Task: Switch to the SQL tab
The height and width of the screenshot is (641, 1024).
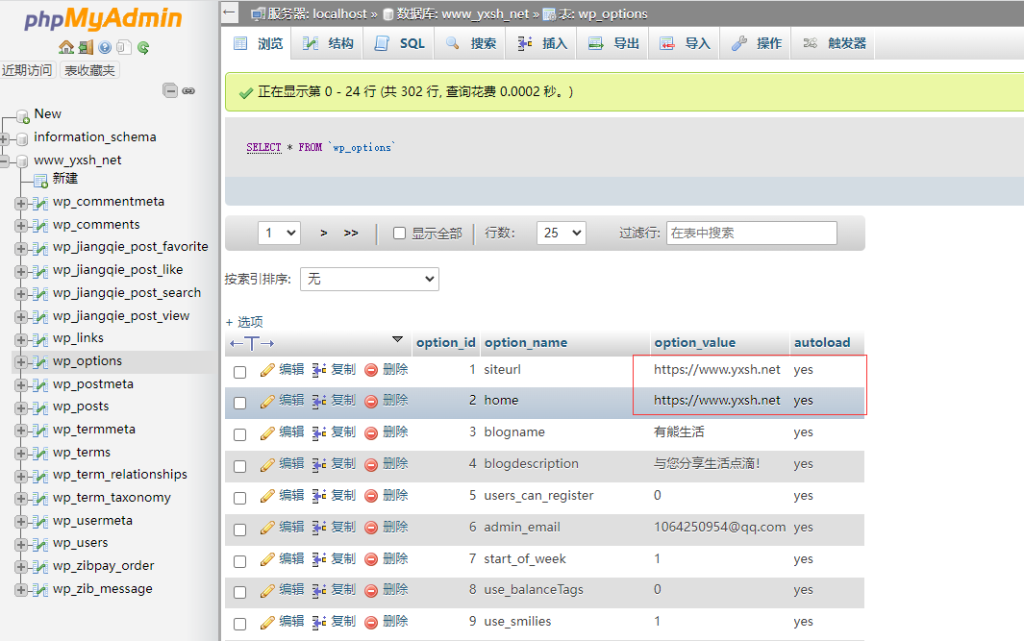Action: tap(400, 43)
